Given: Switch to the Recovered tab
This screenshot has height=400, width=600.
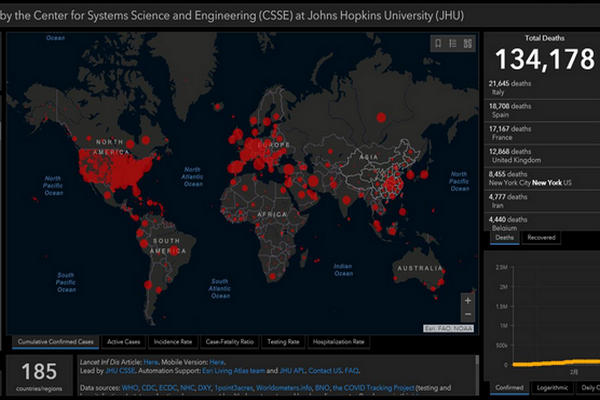Looking at the screenshot, I should pyautogui.click(x=541, y=238).
